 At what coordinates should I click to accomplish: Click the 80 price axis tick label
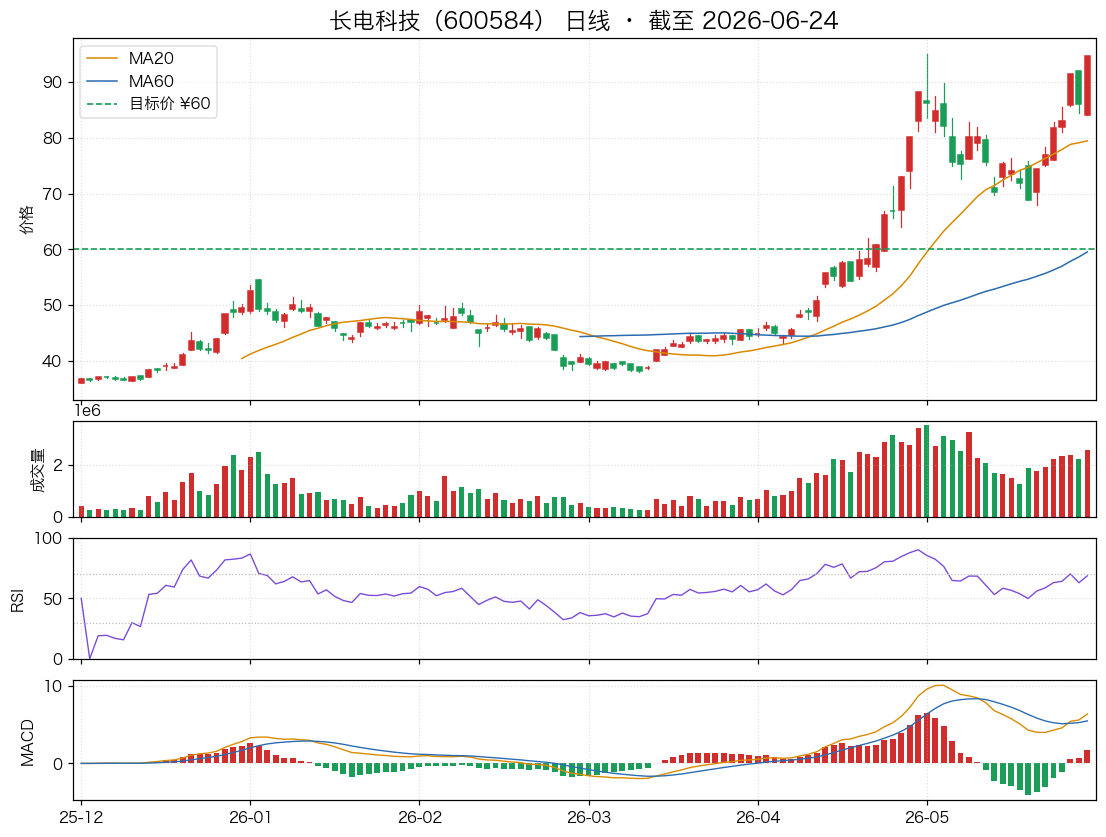pyautogui.click(x=52, y=138)
